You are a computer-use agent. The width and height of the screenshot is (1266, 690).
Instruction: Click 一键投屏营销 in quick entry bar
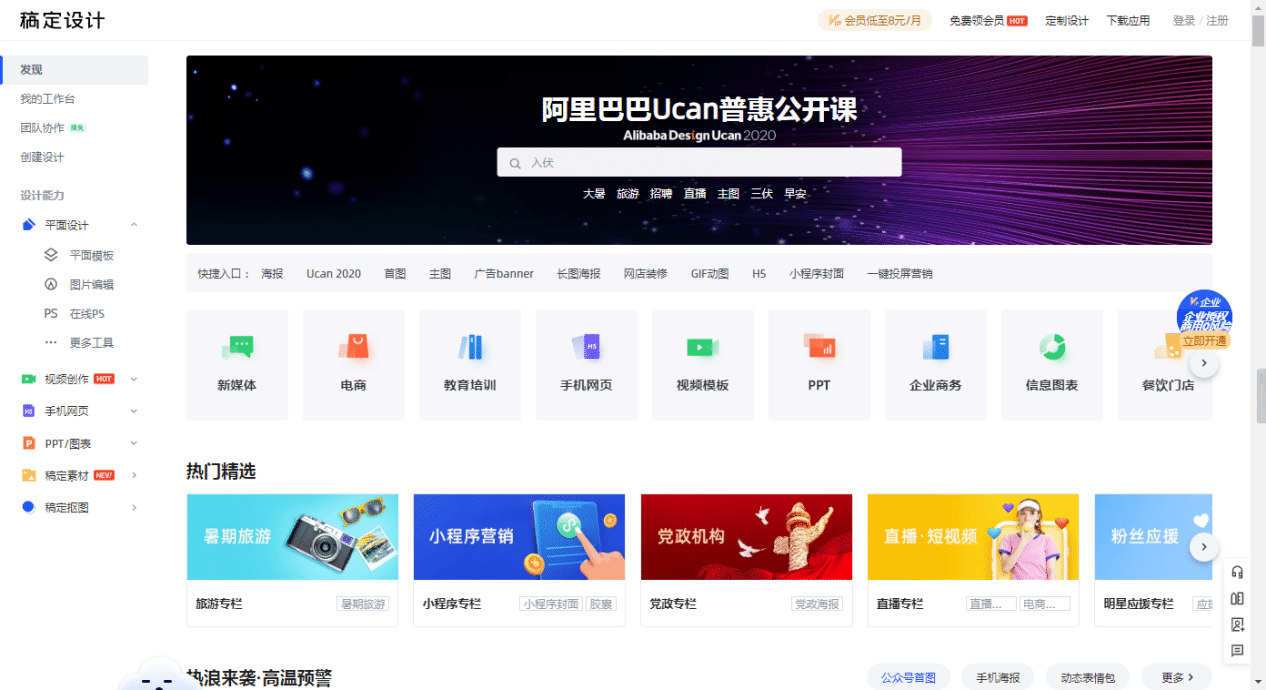tap(900, 273)
